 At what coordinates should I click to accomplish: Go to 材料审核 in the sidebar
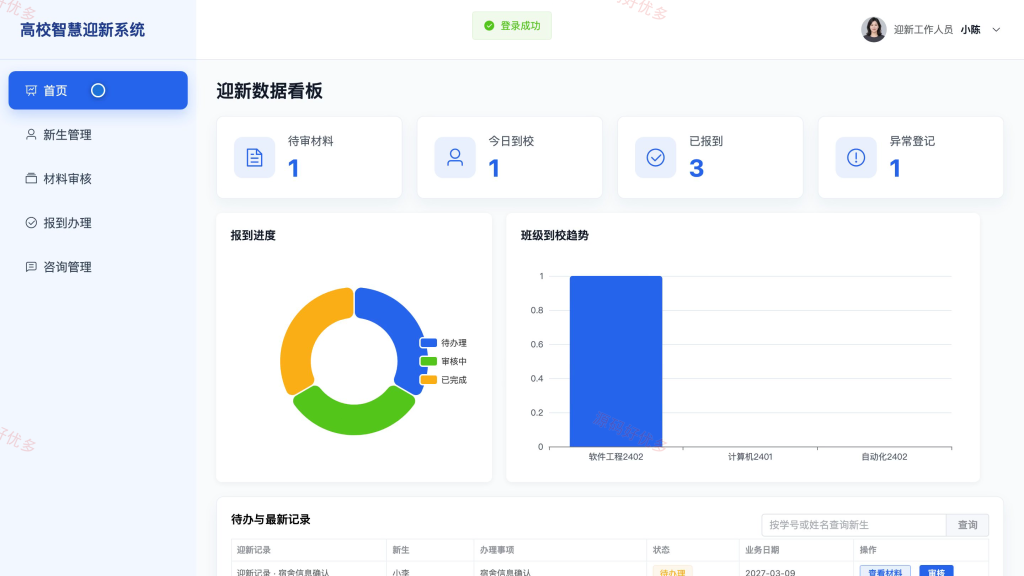pyautogui.click(x=98, y=178)
